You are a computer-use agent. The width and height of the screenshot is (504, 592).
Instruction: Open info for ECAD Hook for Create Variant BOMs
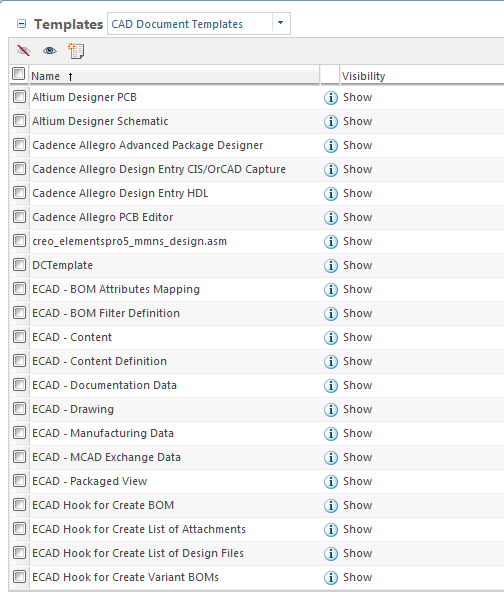(331, 578)
